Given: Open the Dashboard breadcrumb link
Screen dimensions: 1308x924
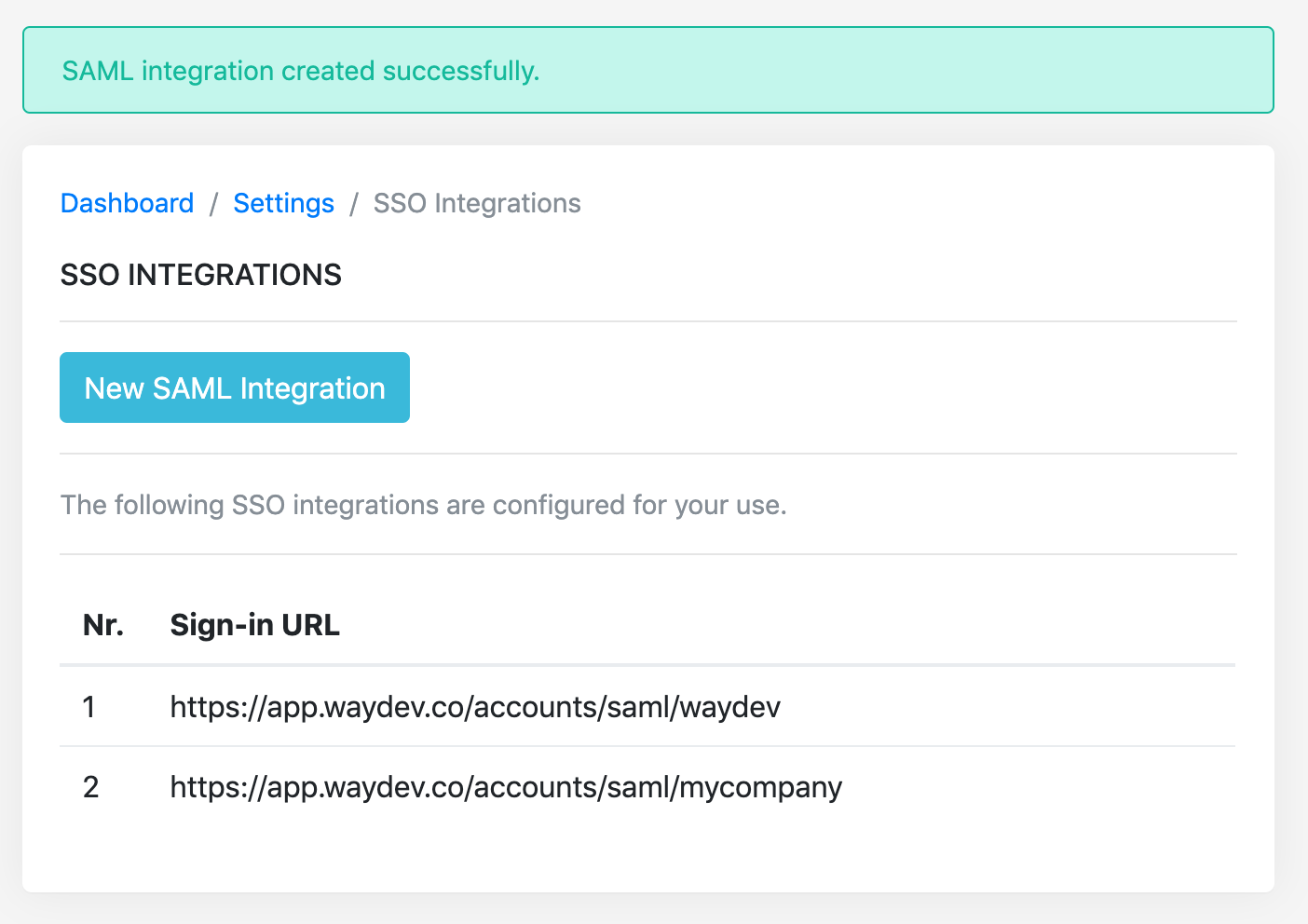Looking at the screenshot, I should click(x=127, y=203).
